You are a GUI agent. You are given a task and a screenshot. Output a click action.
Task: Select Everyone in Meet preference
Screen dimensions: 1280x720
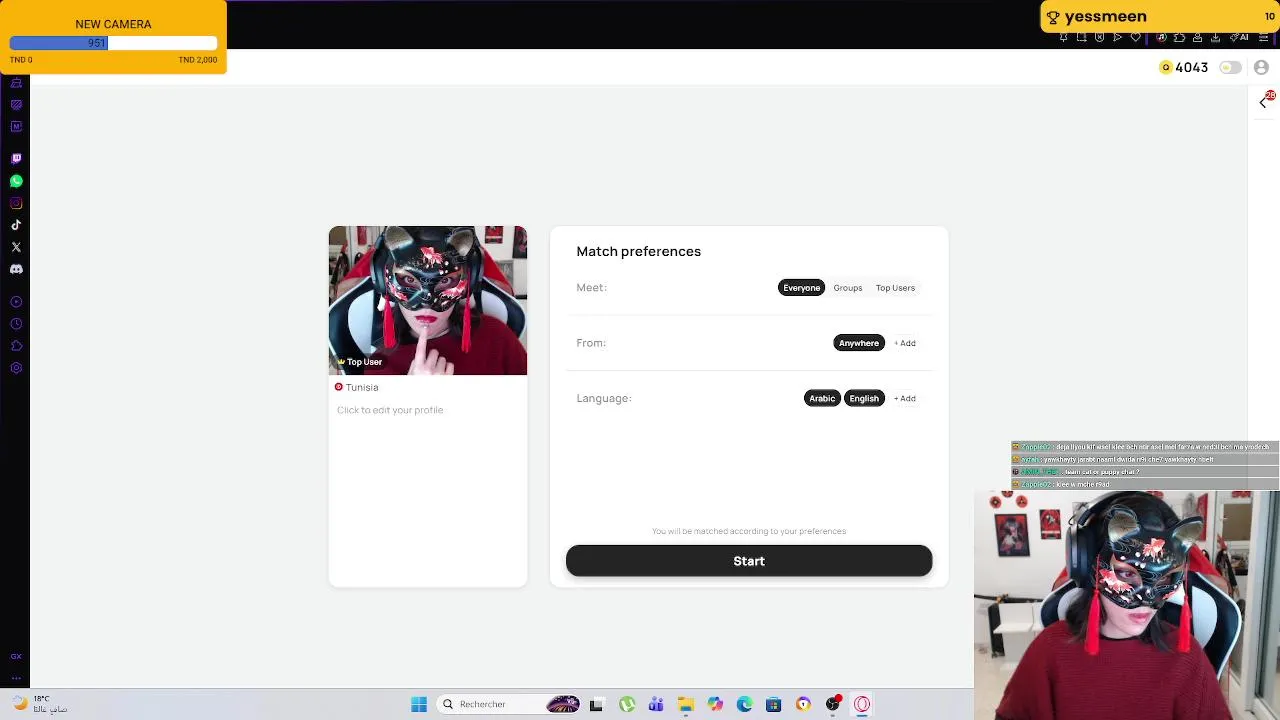[x=801, y=288]
